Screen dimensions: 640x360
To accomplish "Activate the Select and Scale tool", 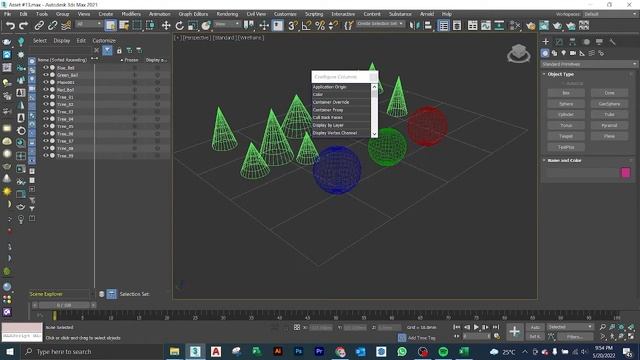I will 193,26.
